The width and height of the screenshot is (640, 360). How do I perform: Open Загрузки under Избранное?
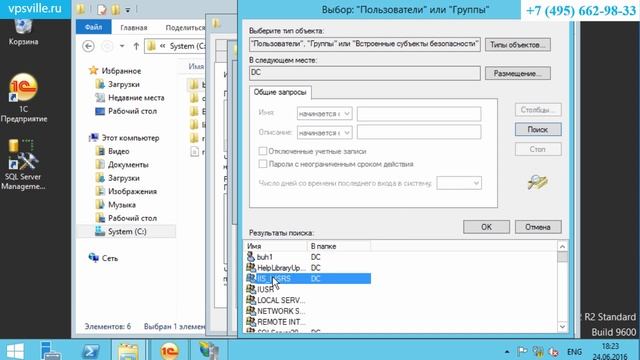(x=123, y=84)
